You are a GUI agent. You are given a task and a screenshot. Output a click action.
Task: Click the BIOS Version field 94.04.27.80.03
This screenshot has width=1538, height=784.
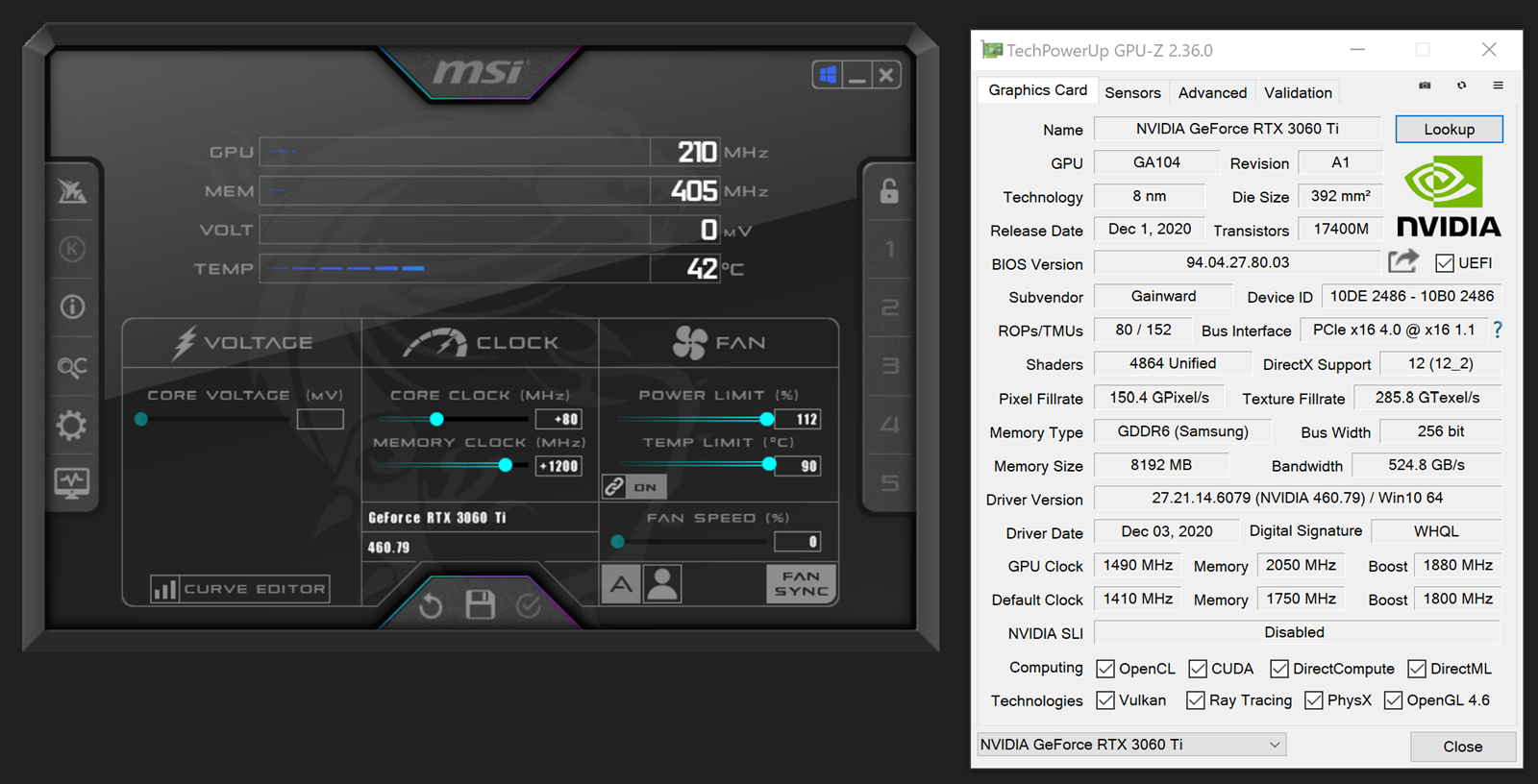click(1237, 262)
